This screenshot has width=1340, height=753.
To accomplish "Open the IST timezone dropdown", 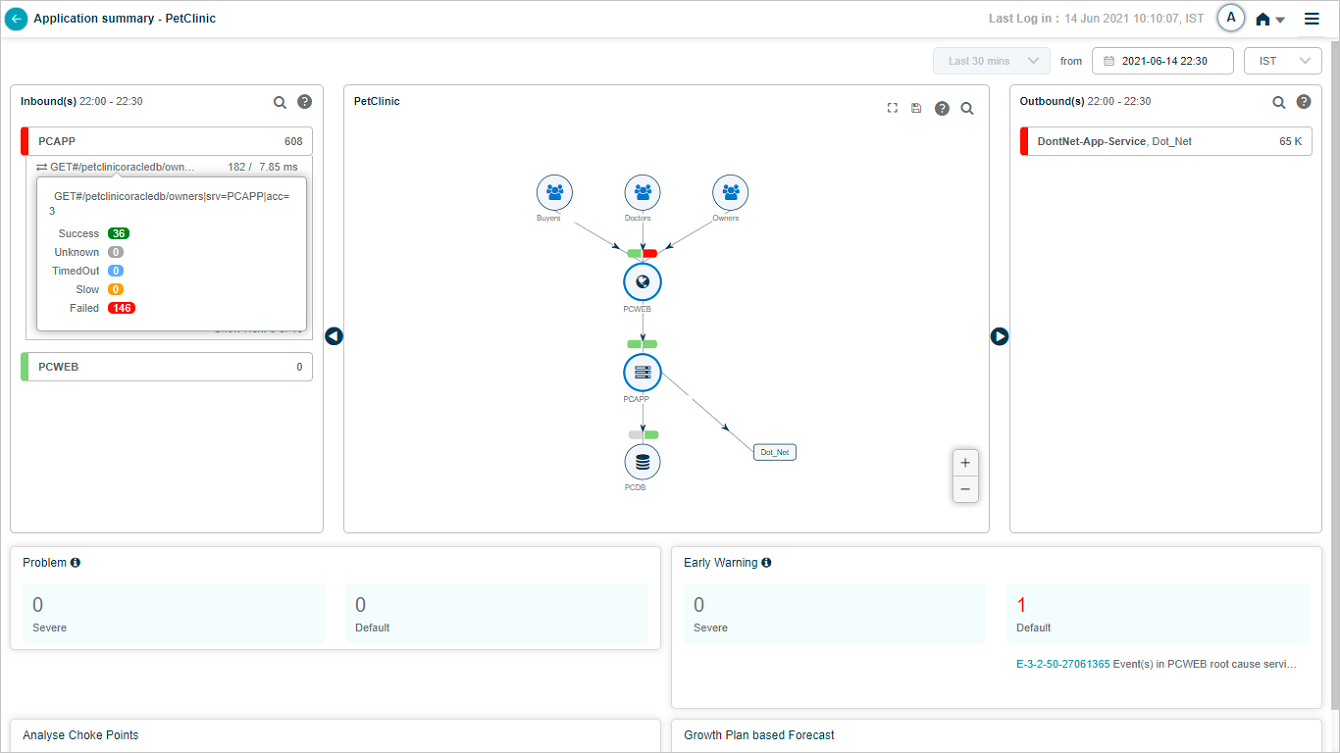I will click(1282, 61).
